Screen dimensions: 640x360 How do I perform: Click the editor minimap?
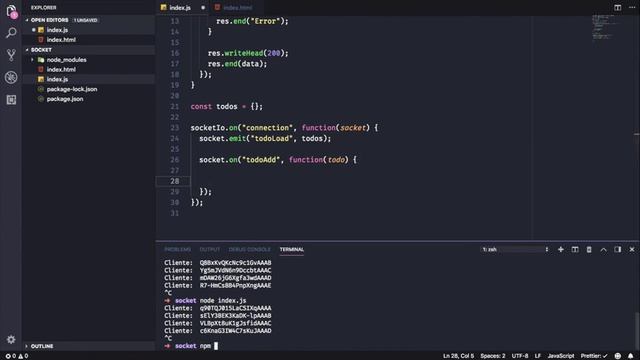[608, 27]
